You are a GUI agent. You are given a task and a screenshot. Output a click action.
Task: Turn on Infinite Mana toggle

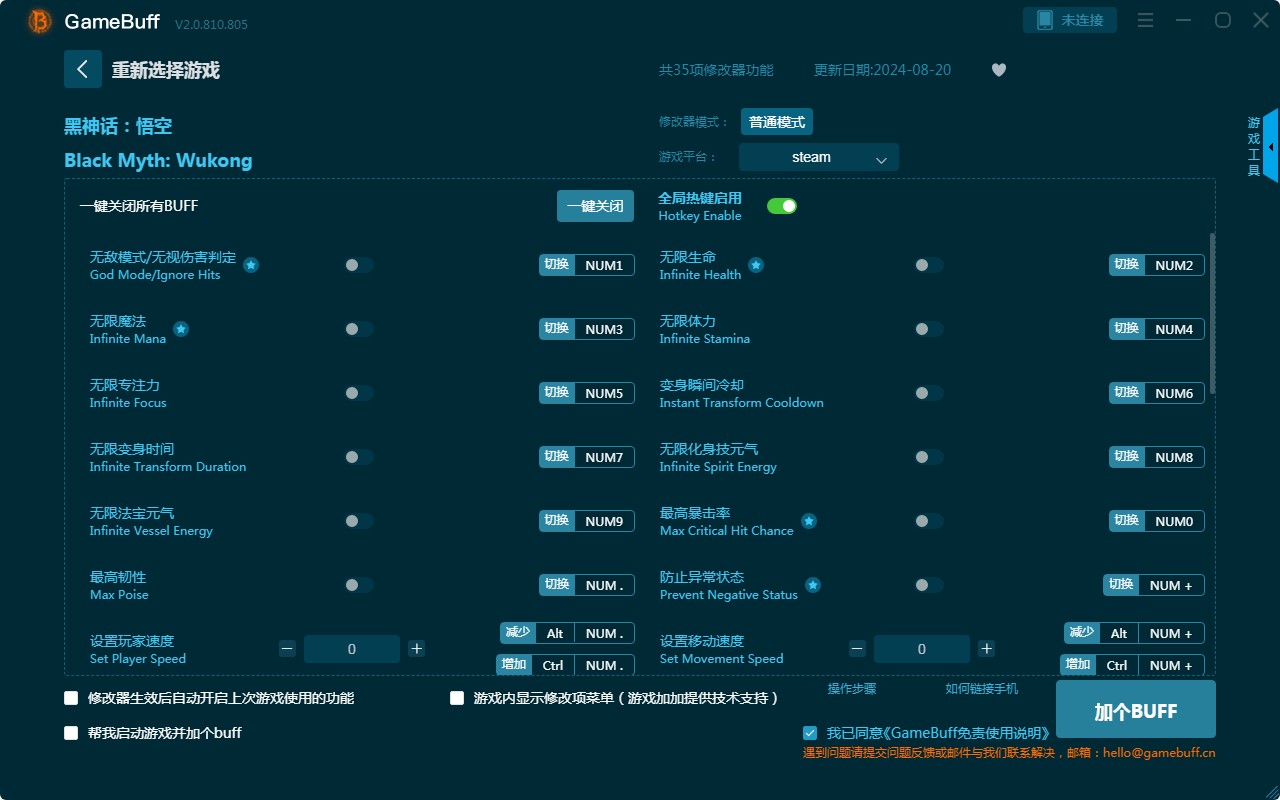pos(359,329)
